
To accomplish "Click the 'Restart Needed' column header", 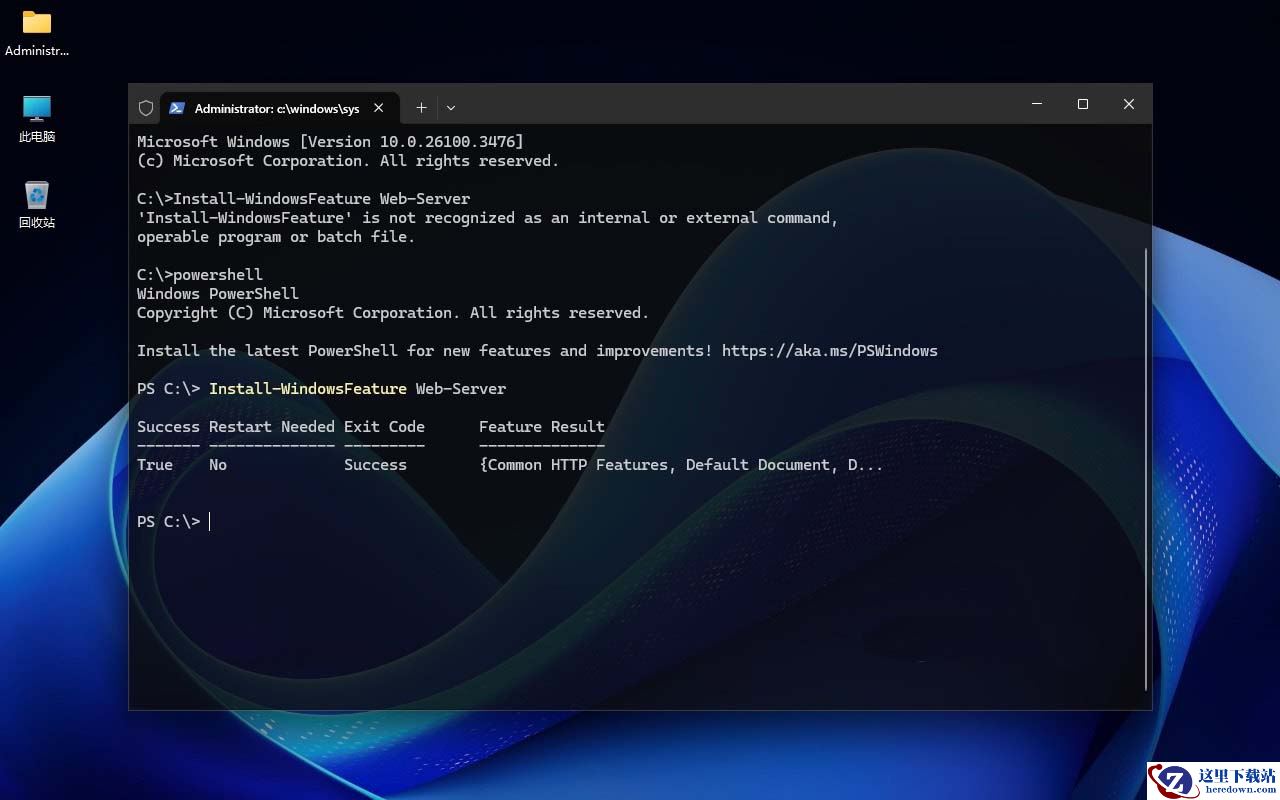I will coord(272,427).
